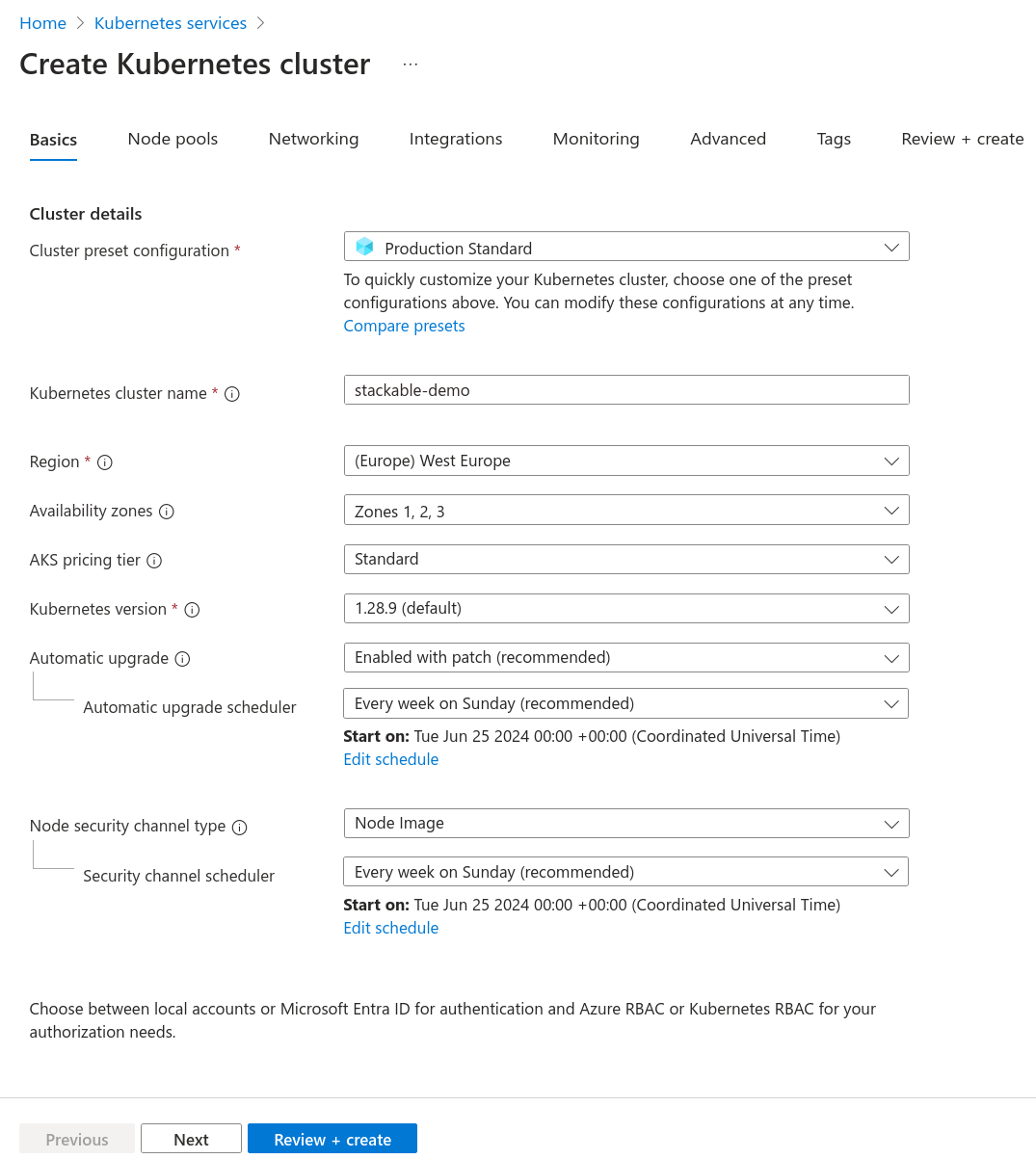Expand the Region dropdown
1036x1159 pixels.
(x=625, y=461)
